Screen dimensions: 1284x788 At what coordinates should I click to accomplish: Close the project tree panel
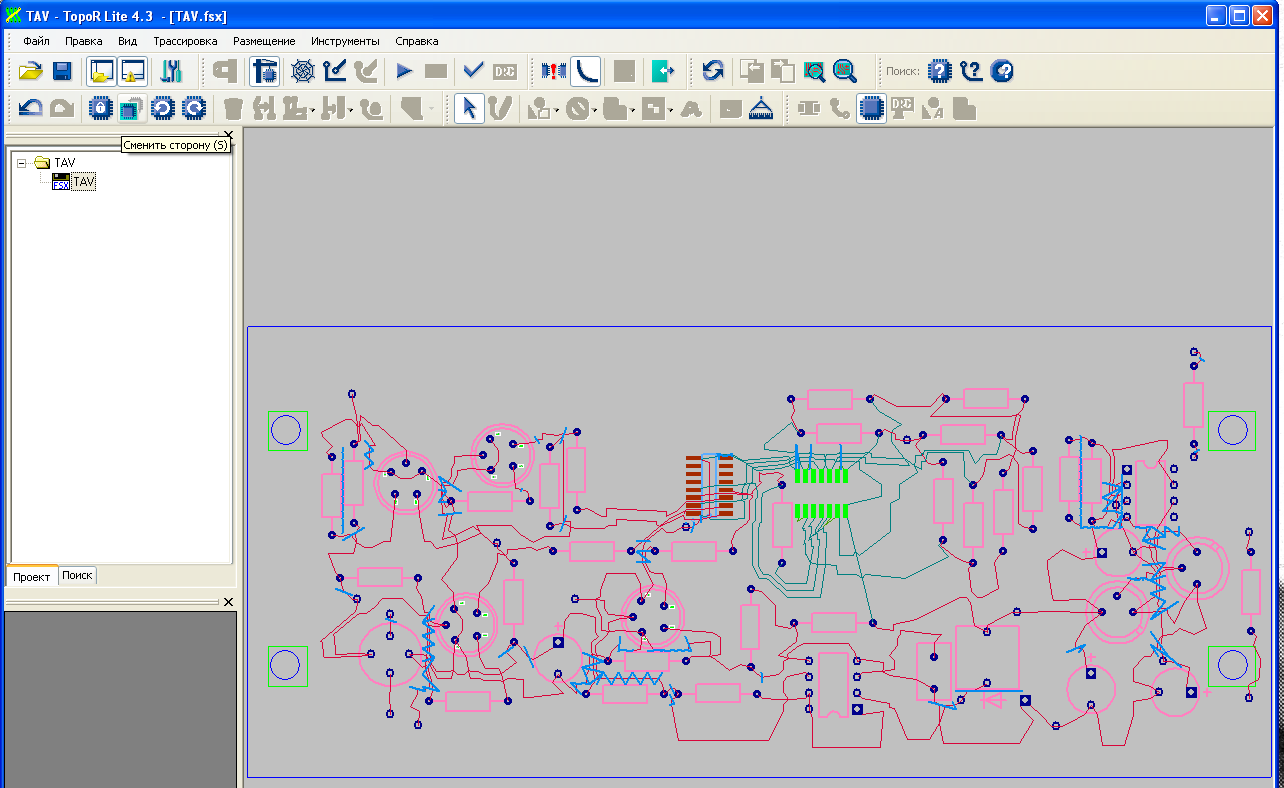tap(227, 135)
